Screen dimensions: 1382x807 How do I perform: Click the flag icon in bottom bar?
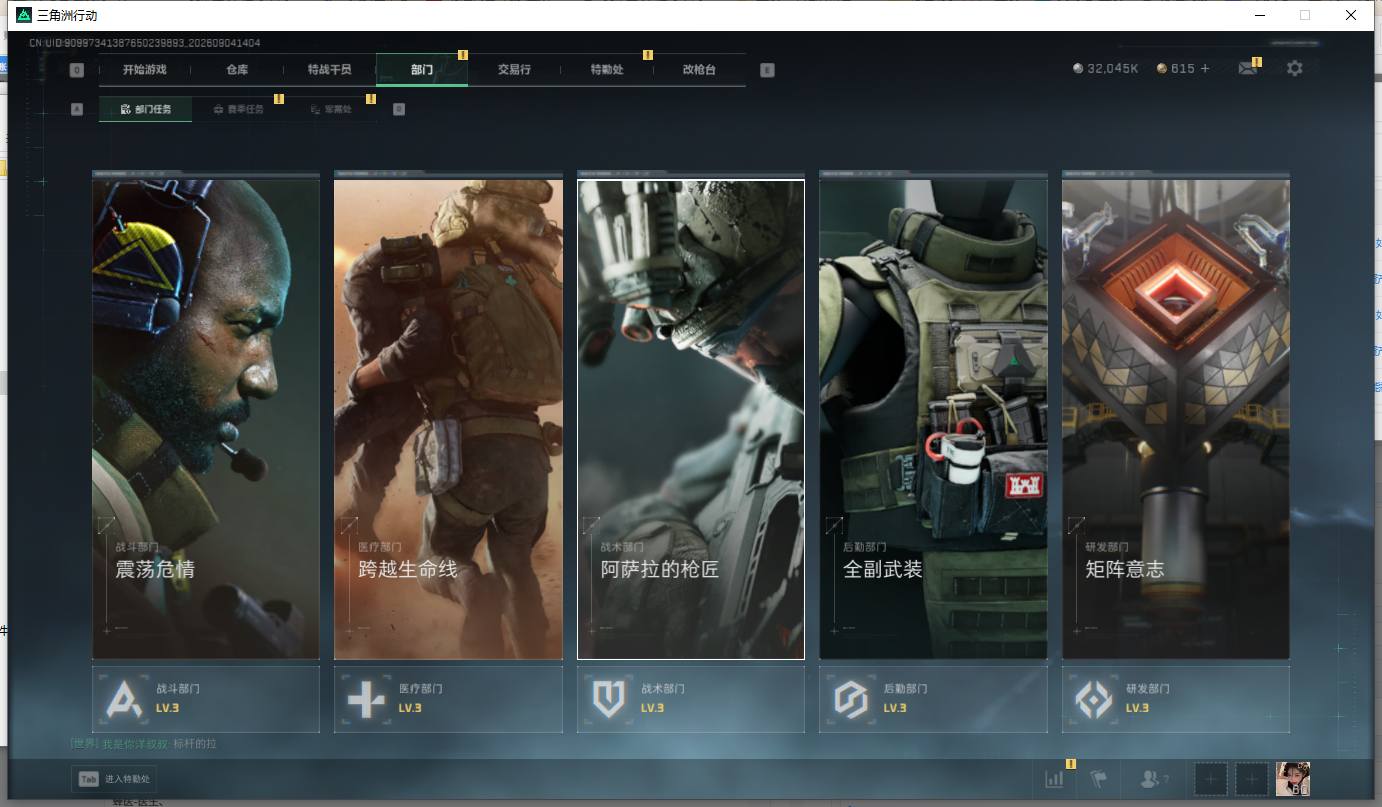[x=1099, y=779]
